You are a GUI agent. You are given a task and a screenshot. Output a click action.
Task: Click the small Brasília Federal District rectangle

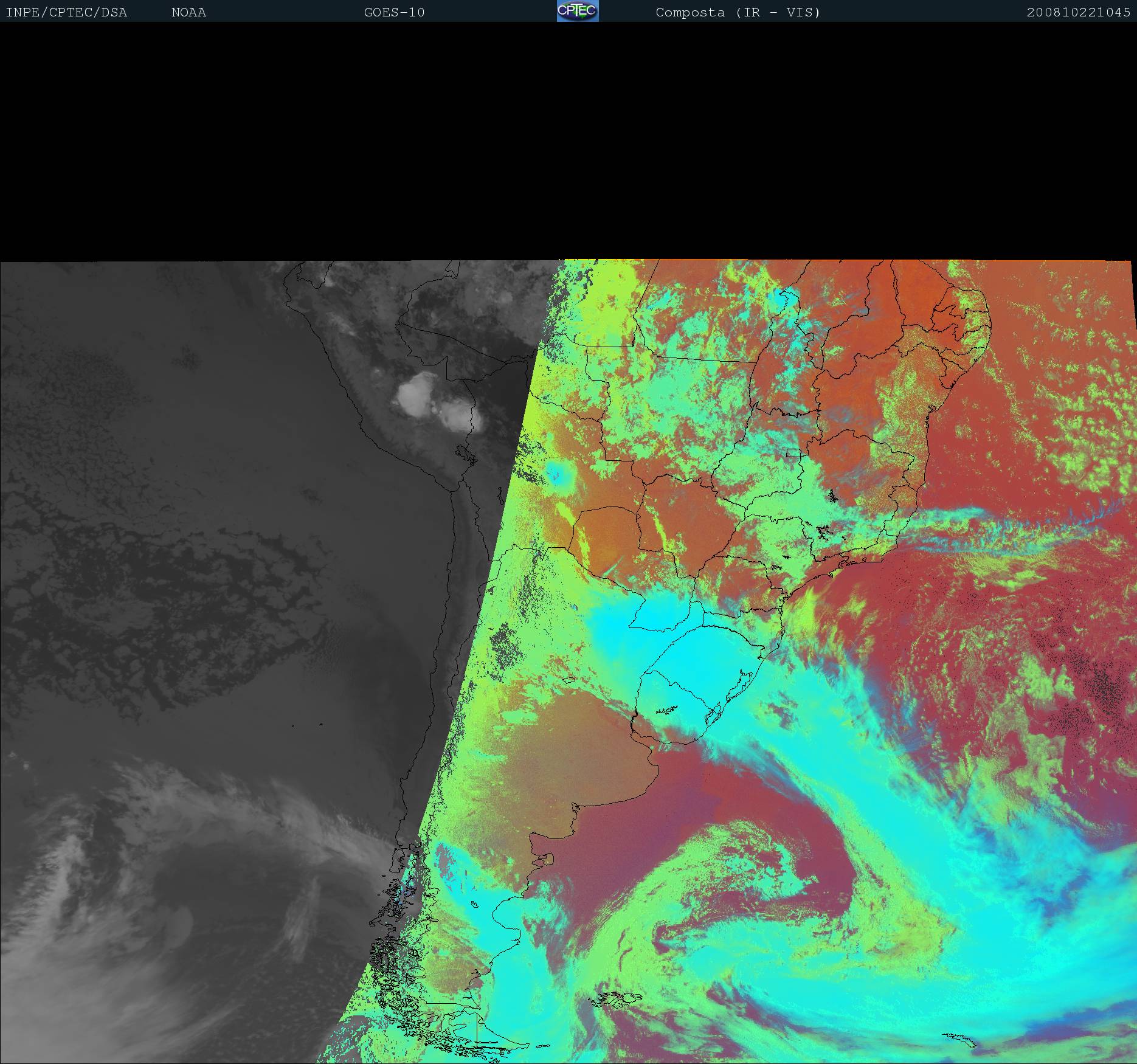793,452
